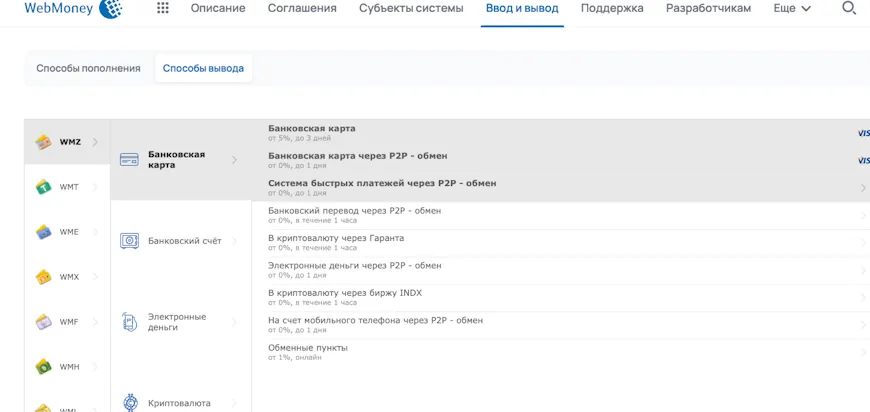This screenshot has height=412, width=870.
Task: Expand the WMT chevron arrow
Action: [x=95, y=187]
